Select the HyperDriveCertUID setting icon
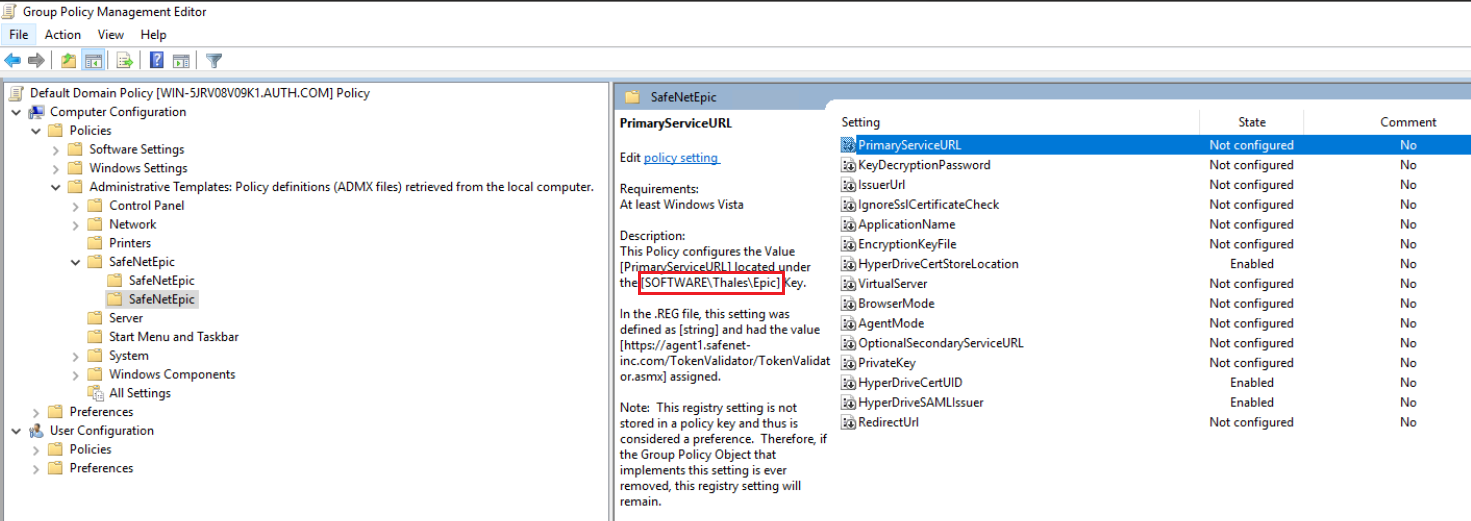The height and width of the screenshot is (521, 1471). (849, 383)
